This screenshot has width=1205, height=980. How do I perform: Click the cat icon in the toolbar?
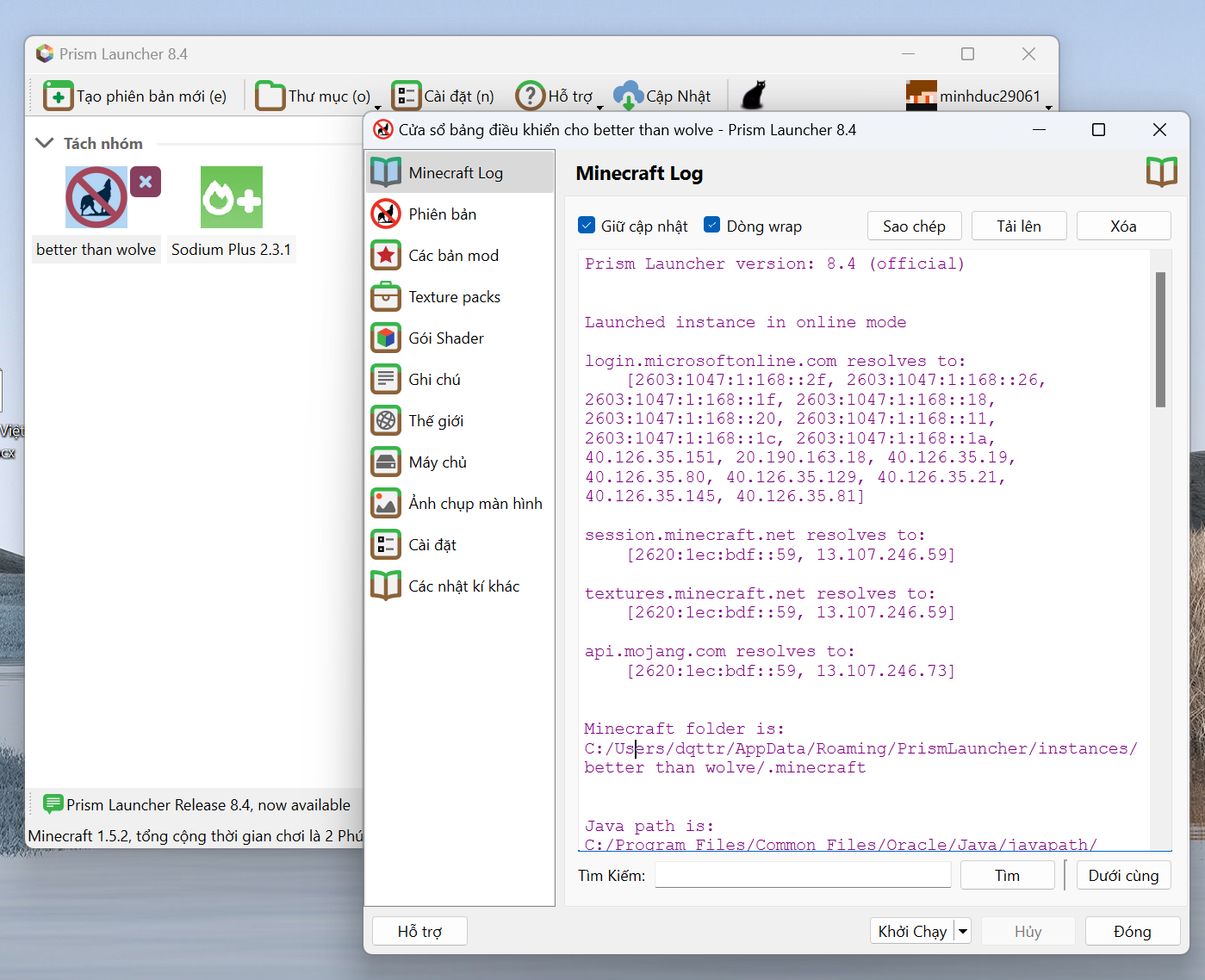coord(754,96)
